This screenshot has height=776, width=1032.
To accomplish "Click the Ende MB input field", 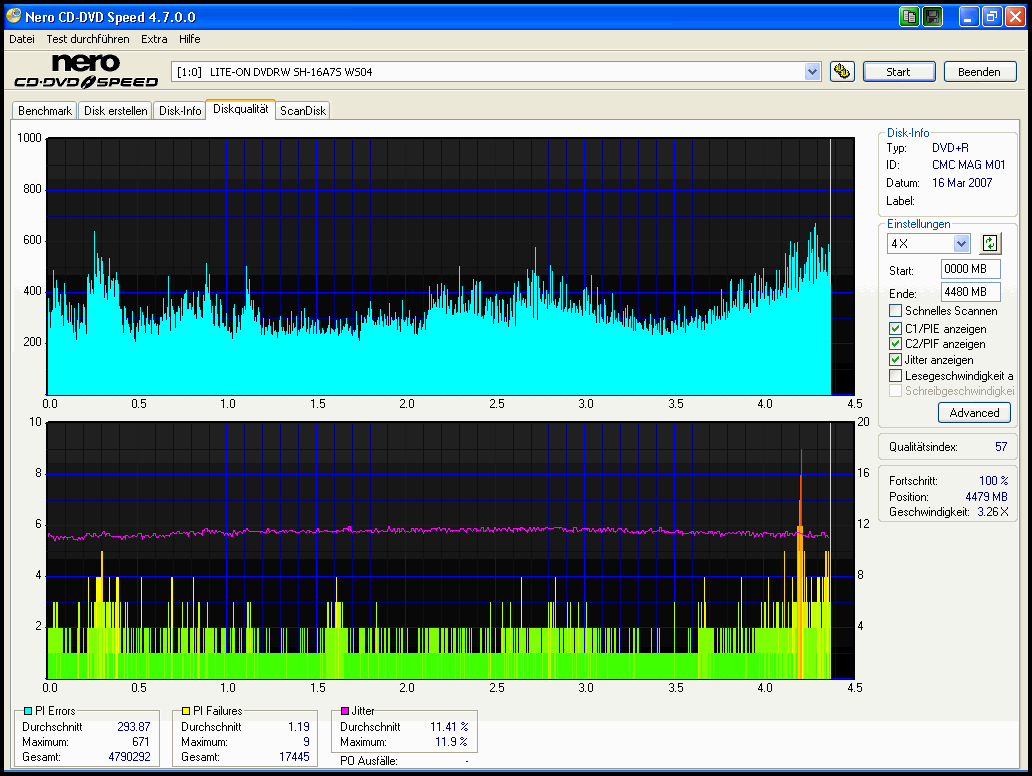I will [x=969, y=292].
